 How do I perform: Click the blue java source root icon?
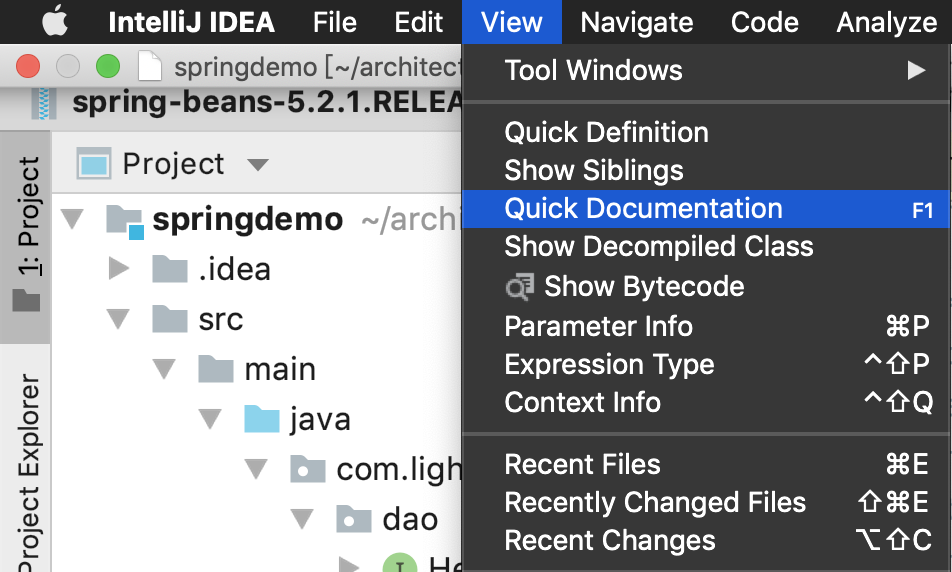pyautogui.click(x=262, y=419)
